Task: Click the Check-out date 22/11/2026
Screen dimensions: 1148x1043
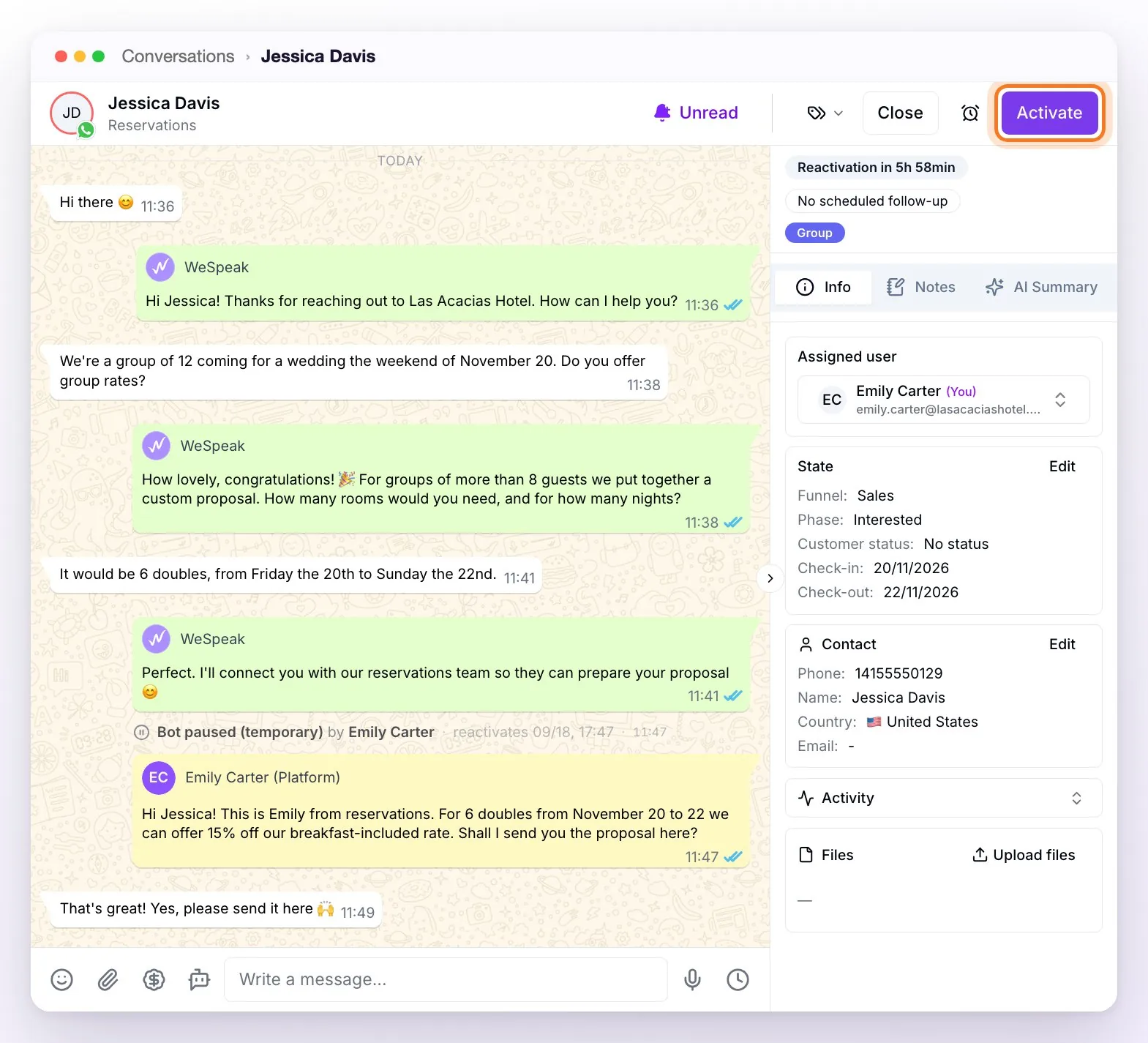Action: tap(920, 592)
